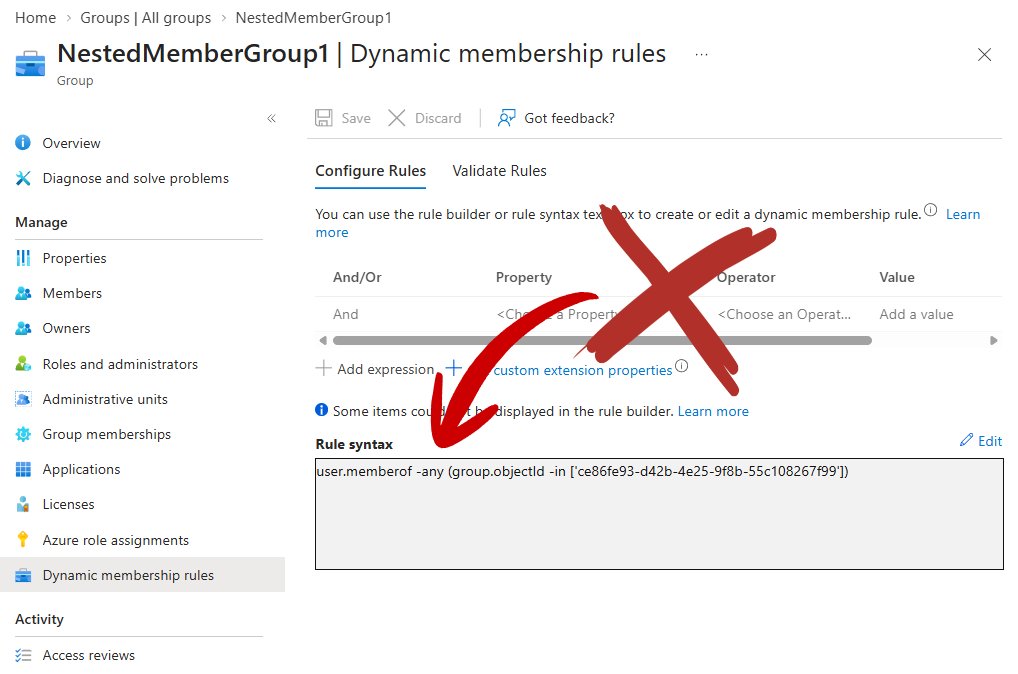Open Roles and administrators
This screenshot has width=1018, height=674.
click(120, 364)
